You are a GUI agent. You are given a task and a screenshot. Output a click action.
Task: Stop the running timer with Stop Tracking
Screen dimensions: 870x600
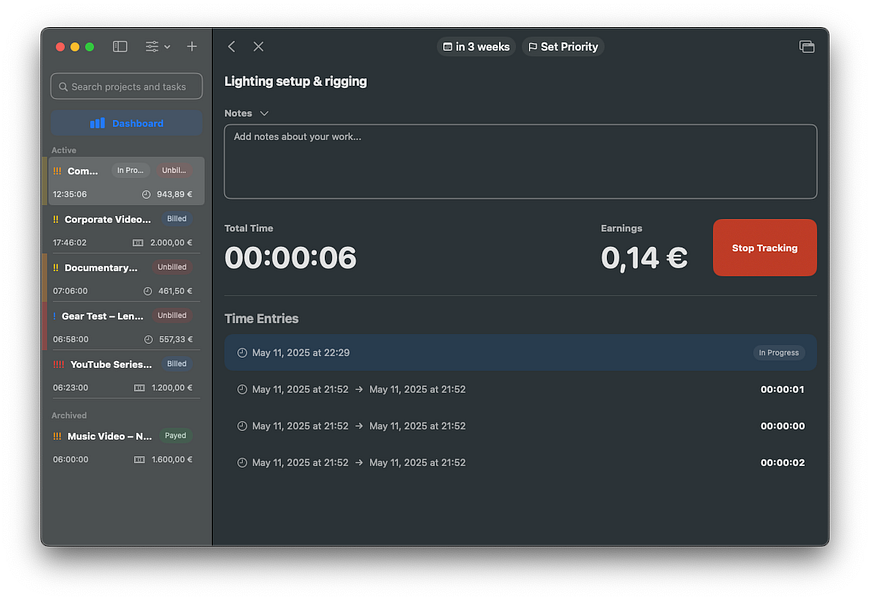point(765,248)
